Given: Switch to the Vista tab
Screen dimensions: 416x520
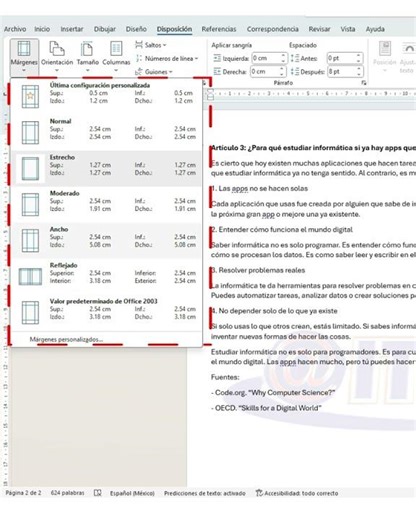Looking at the screenshot, I should click(348, 29).
